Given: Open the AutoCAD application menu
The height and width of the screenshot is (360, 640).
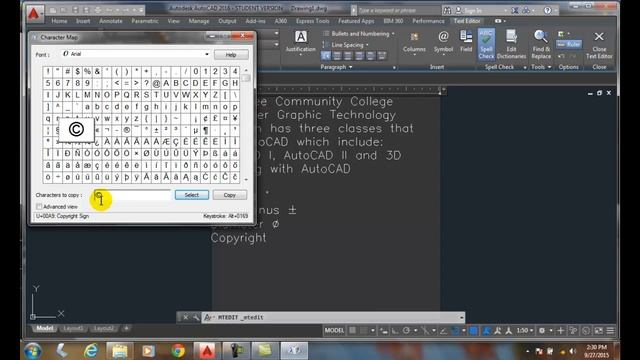Looking at the screenshot, I should [34, 13].
